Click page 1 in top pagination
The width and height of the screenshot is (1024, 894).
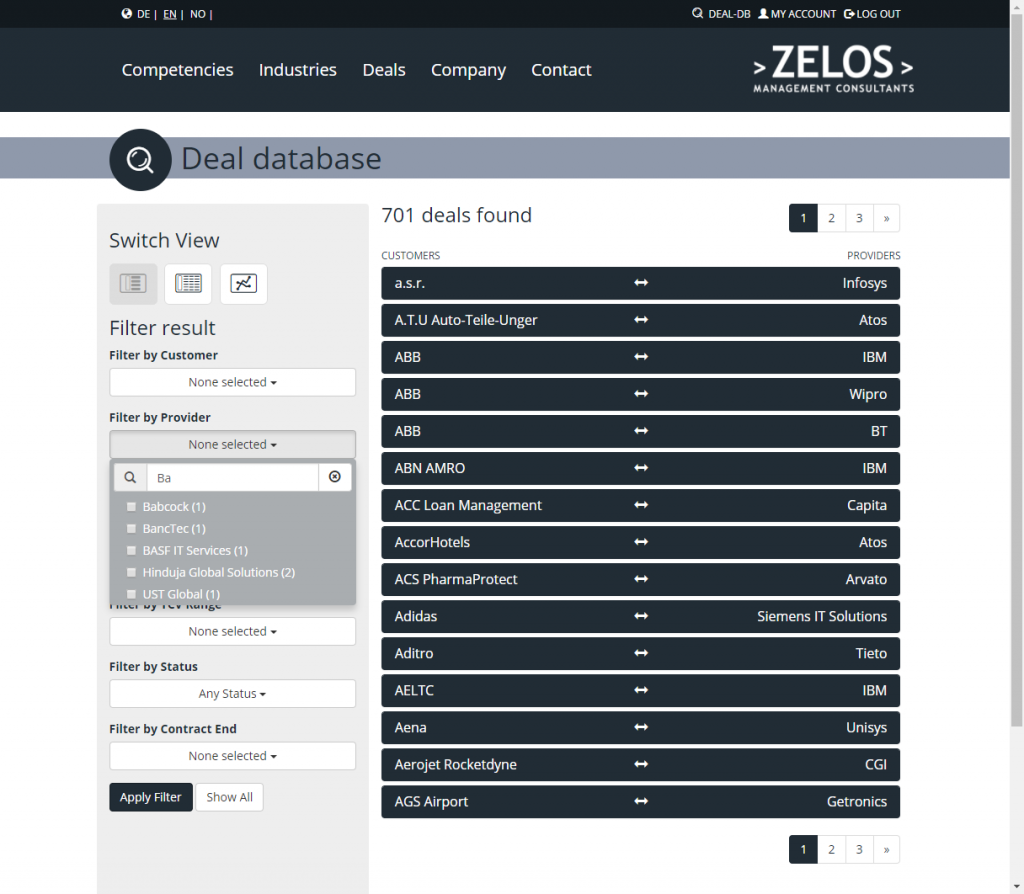(803, 218)
